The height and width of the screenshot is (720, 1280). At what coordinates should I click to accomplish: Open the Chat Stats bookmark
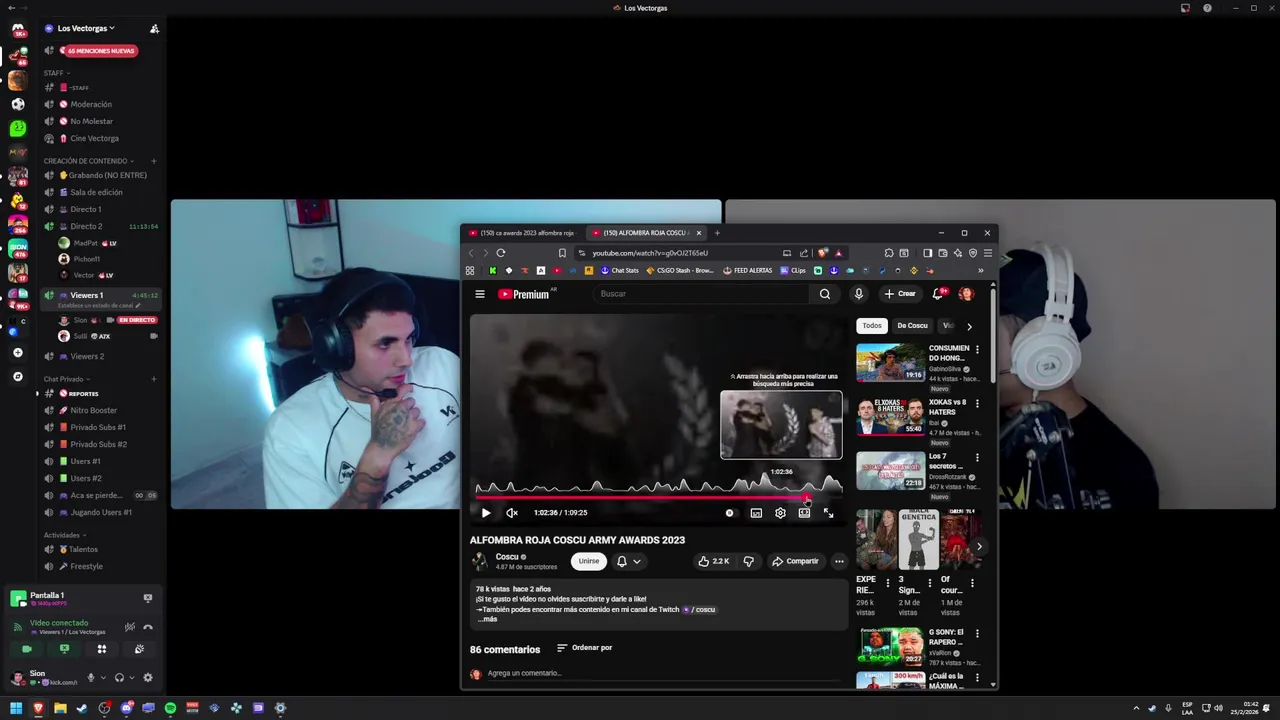click(619, 270)
